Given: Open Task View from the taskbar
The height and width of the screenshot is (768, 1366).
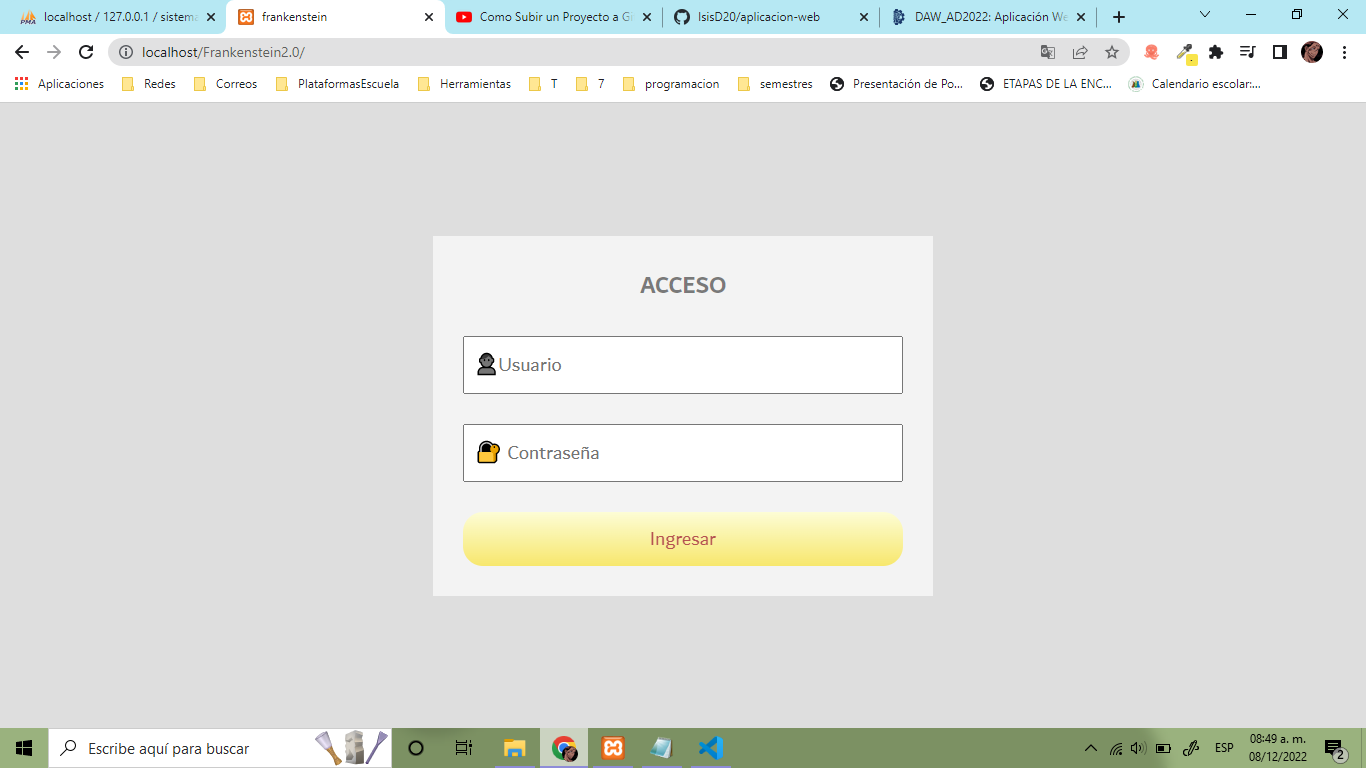Looking at the screenshot, I should tap(462, 747).
